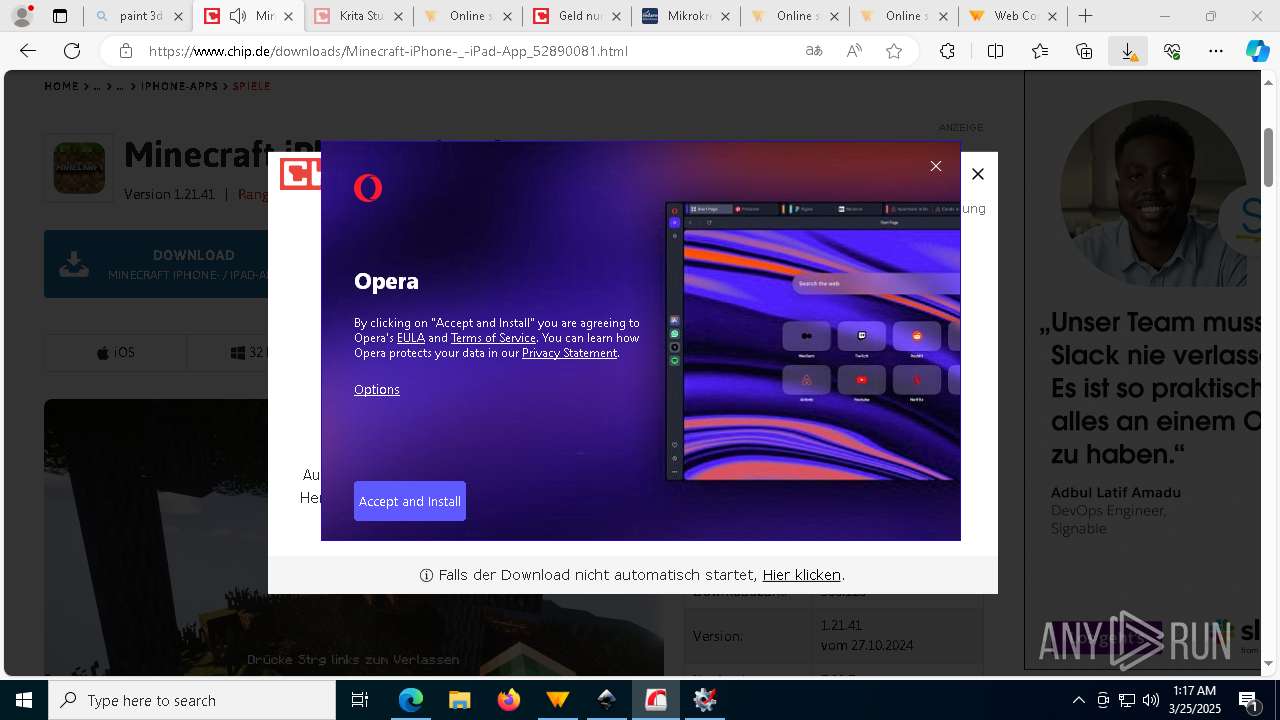Open Downloads panel icon
This screenshot has width=1280, height=720.
click(1128, 51)
